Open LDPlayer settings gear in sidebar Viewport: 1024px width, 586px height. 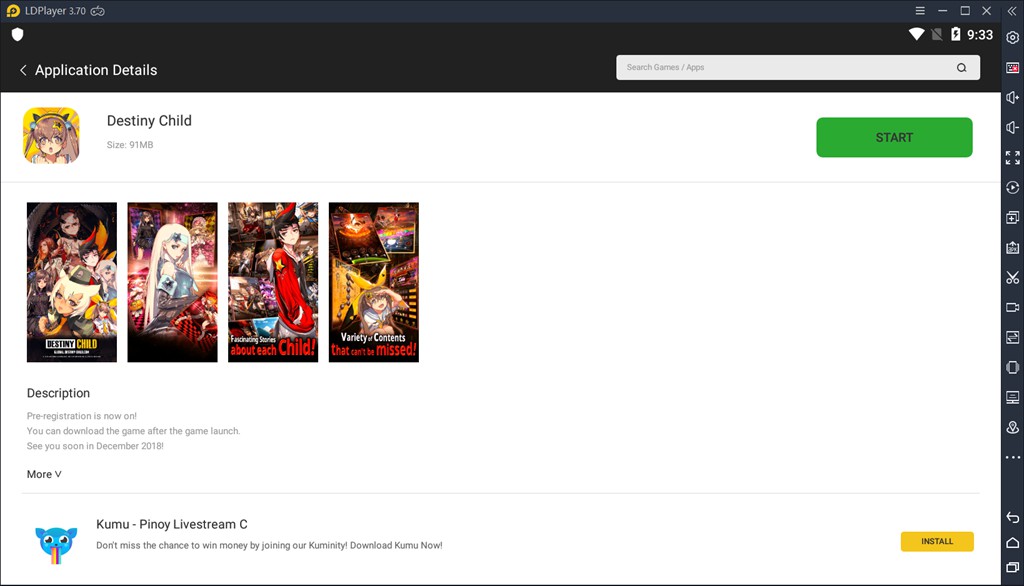click(1012, 38)
